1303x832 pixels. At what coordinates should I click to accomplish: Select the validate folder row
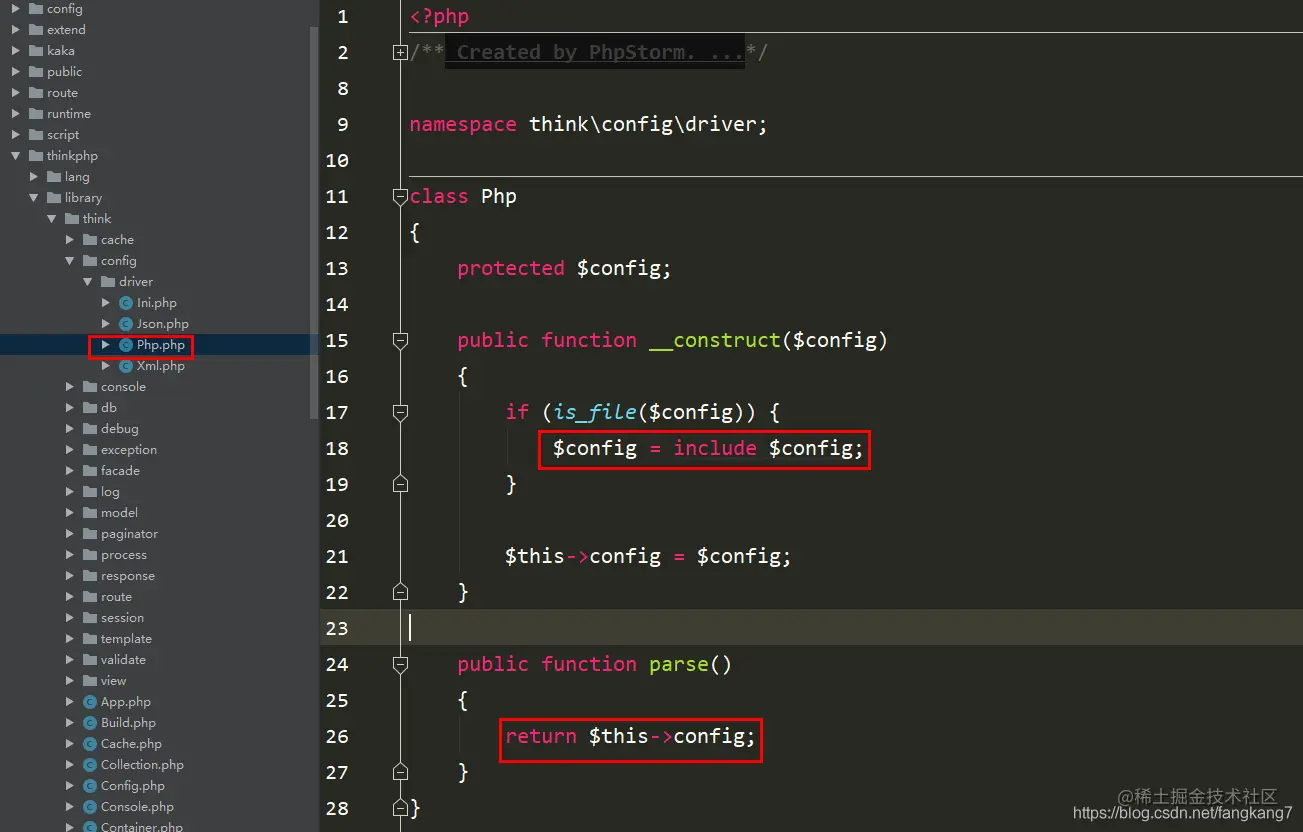coord(160,660)
